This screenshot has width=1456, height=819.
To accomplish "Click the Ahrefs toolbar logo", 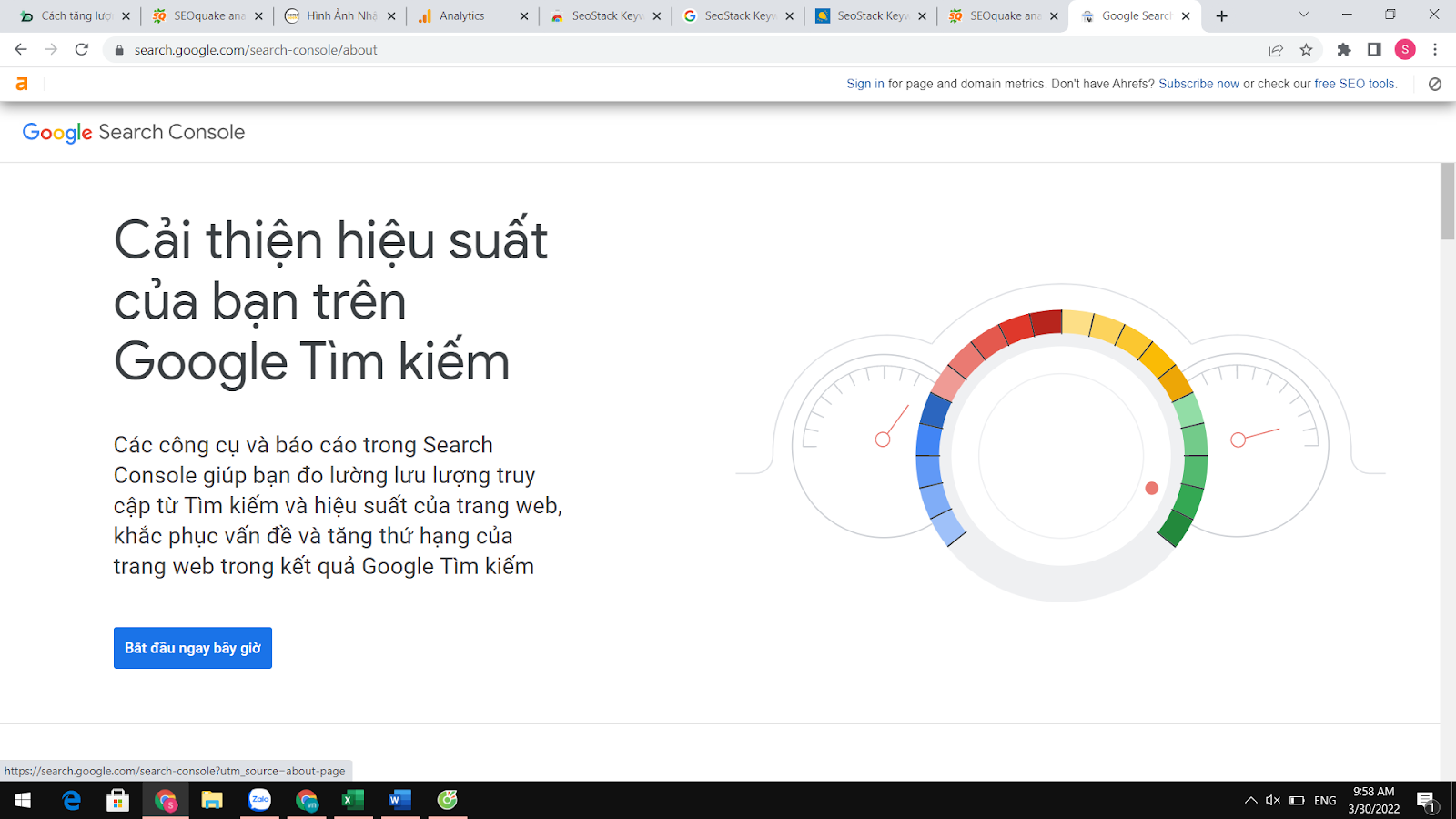I will [x=22, y=84].
